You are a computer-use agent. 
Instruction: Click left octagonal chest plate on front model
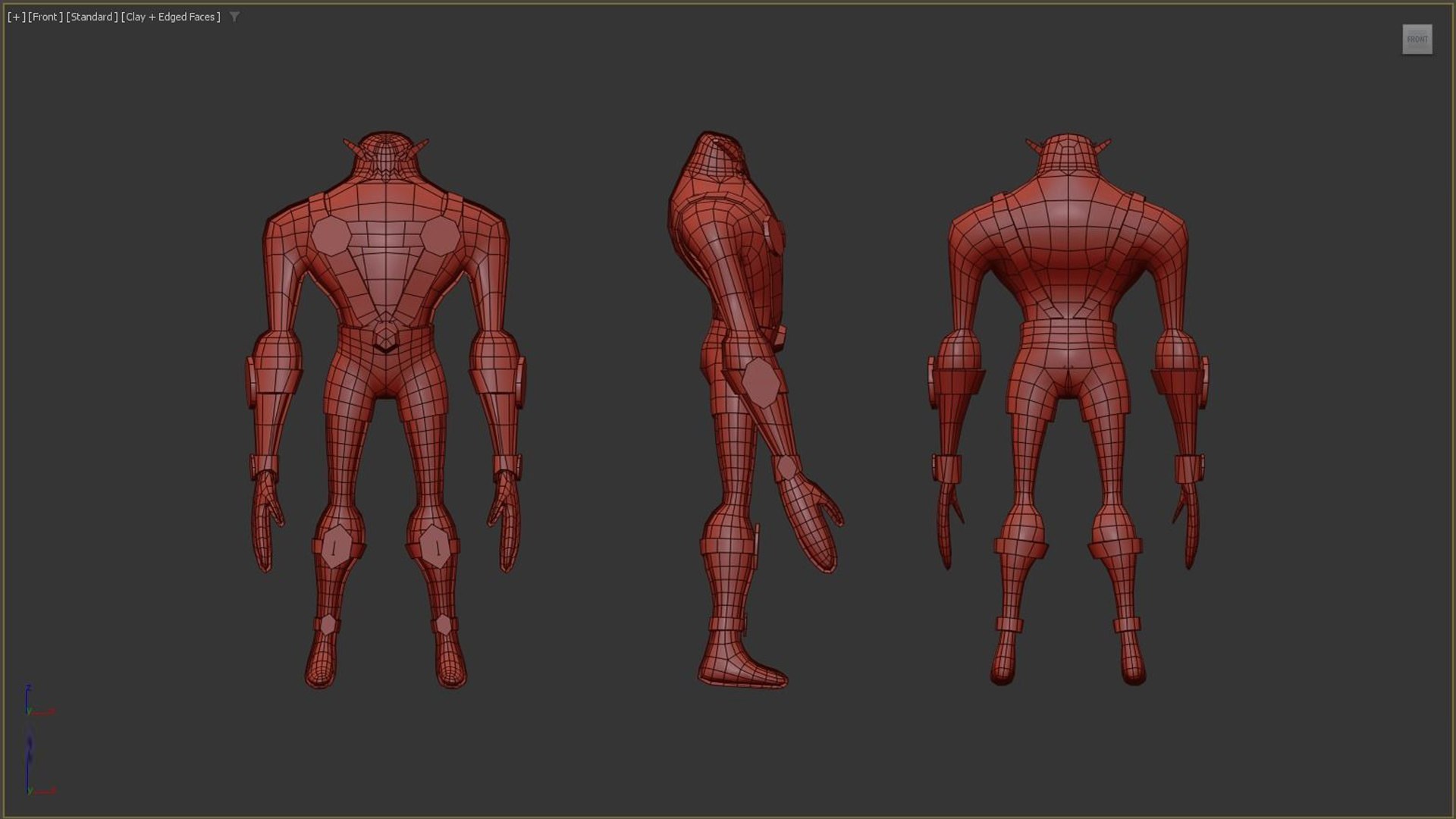[x=331, y=236]
